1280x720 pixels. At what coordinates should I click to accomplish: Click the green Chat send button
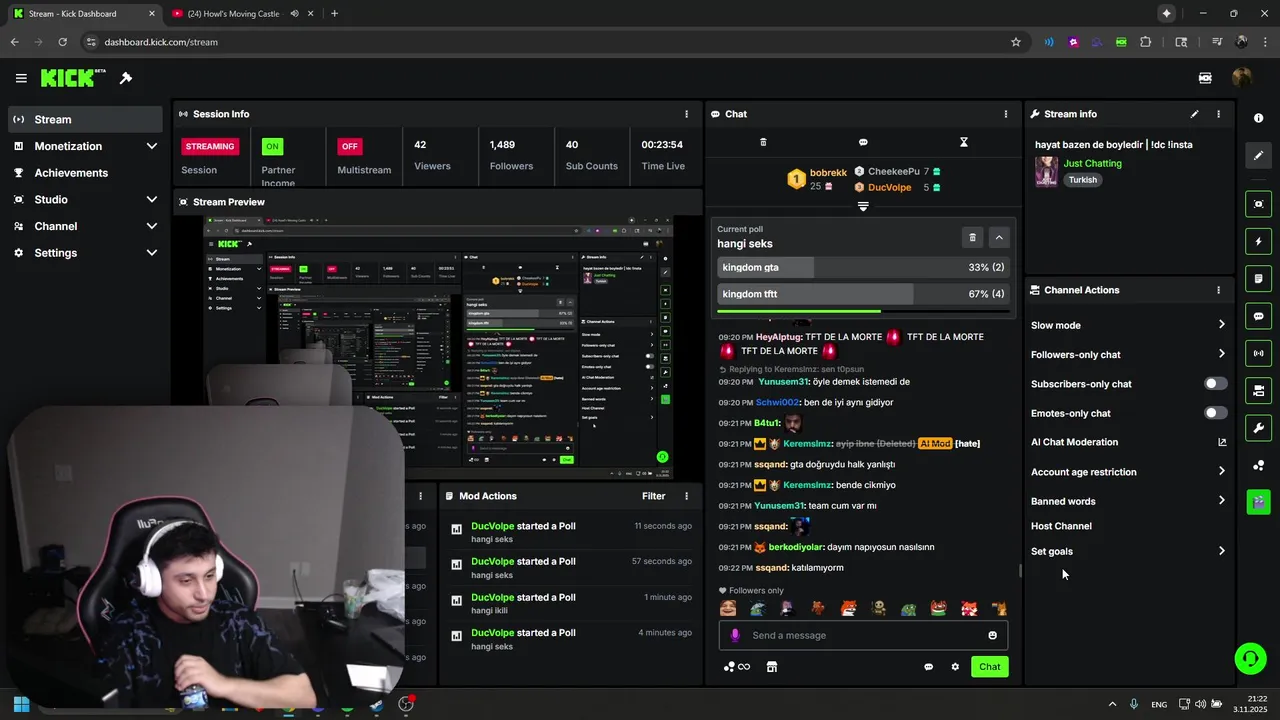pyautogui.click(x=989, y=667)
